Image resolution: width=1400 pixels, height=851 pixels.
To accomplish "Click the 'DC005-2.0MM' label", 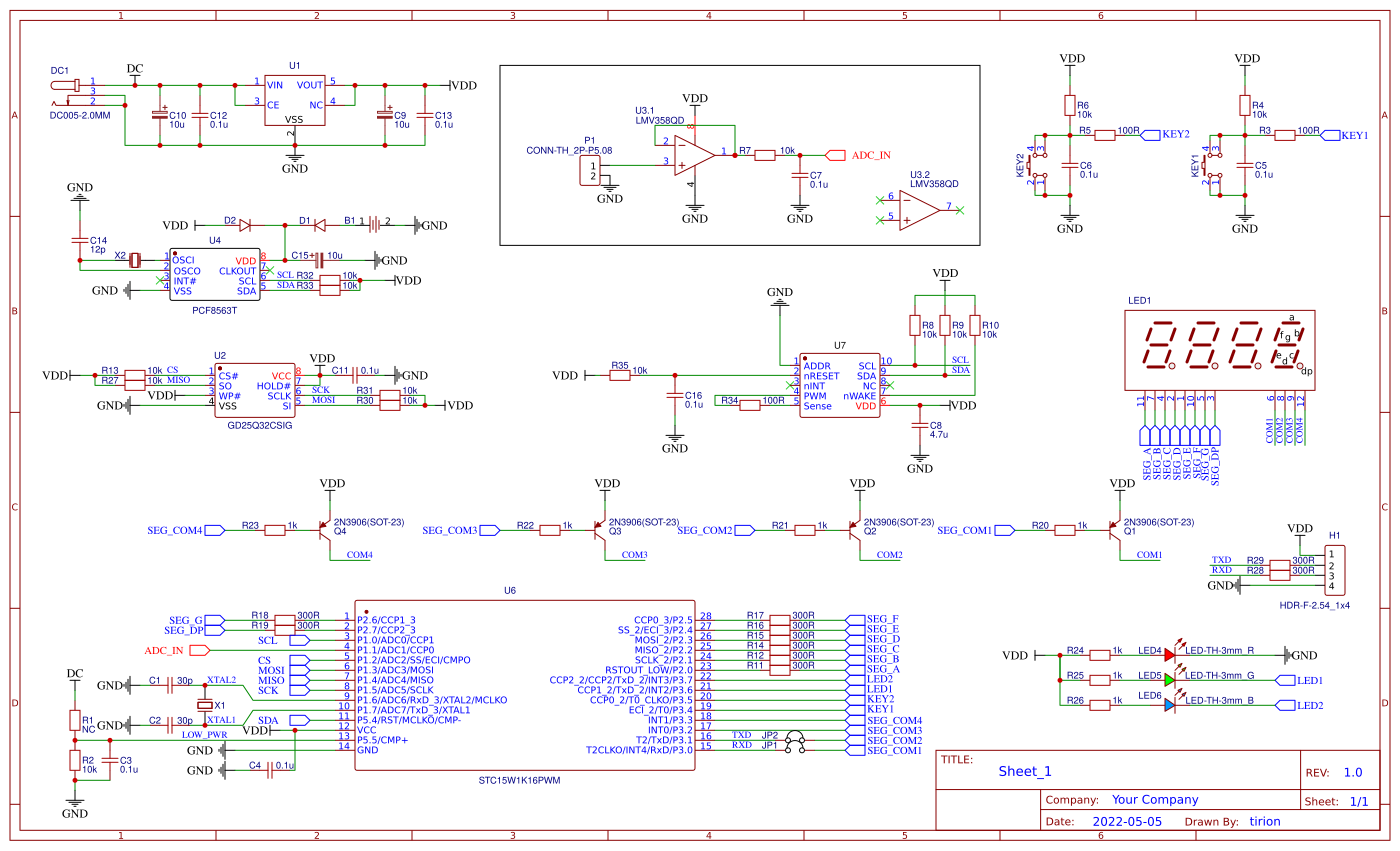I will [x=79, y=115].
